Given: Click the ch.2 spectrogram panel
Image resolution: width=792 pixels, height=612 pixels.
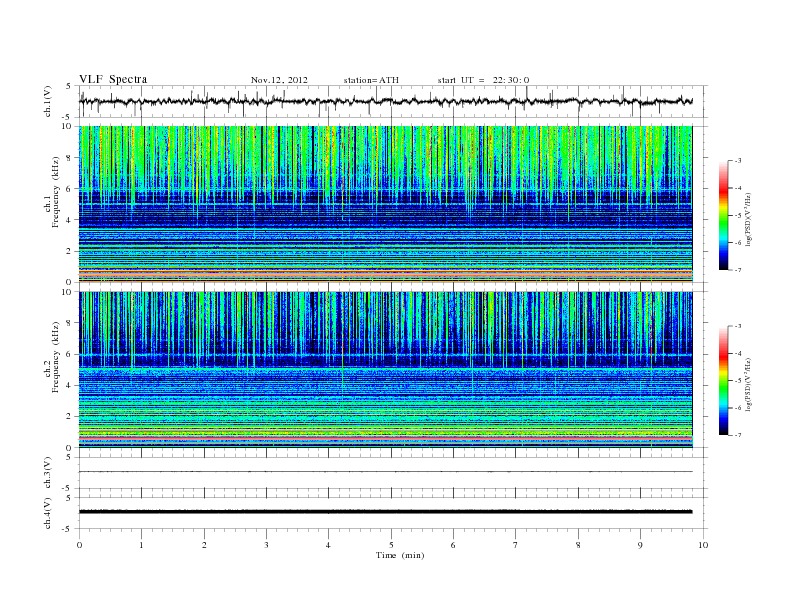Looking at the screenshot, I should [x=385, y=370].
